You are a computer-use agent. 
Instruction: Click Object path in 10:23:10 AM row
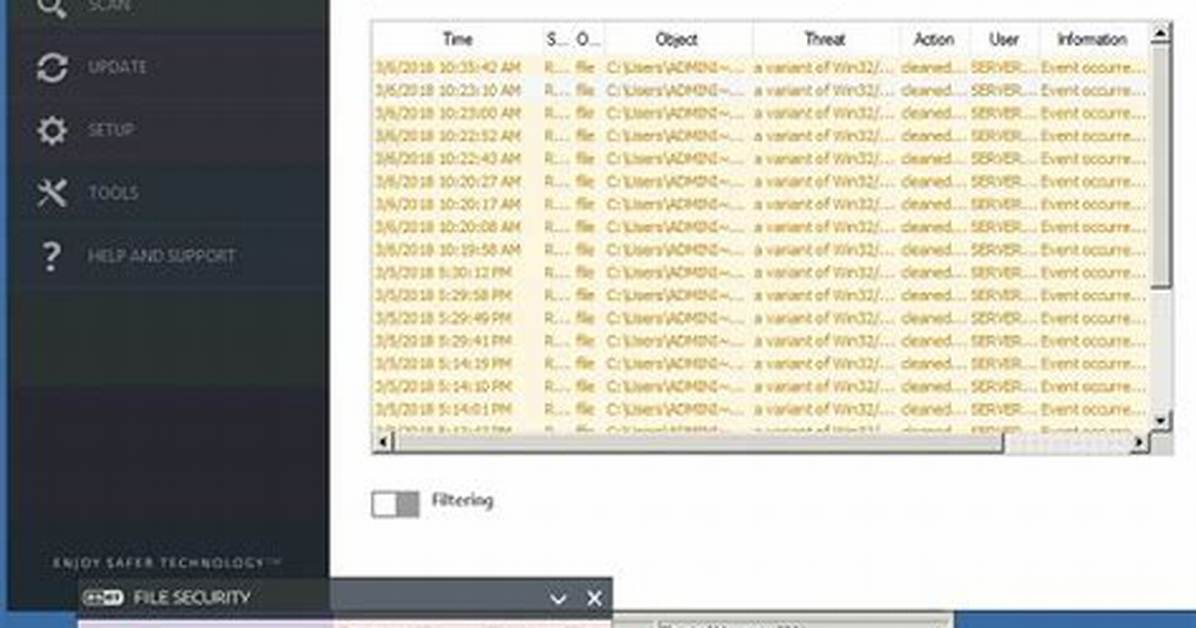676,91
